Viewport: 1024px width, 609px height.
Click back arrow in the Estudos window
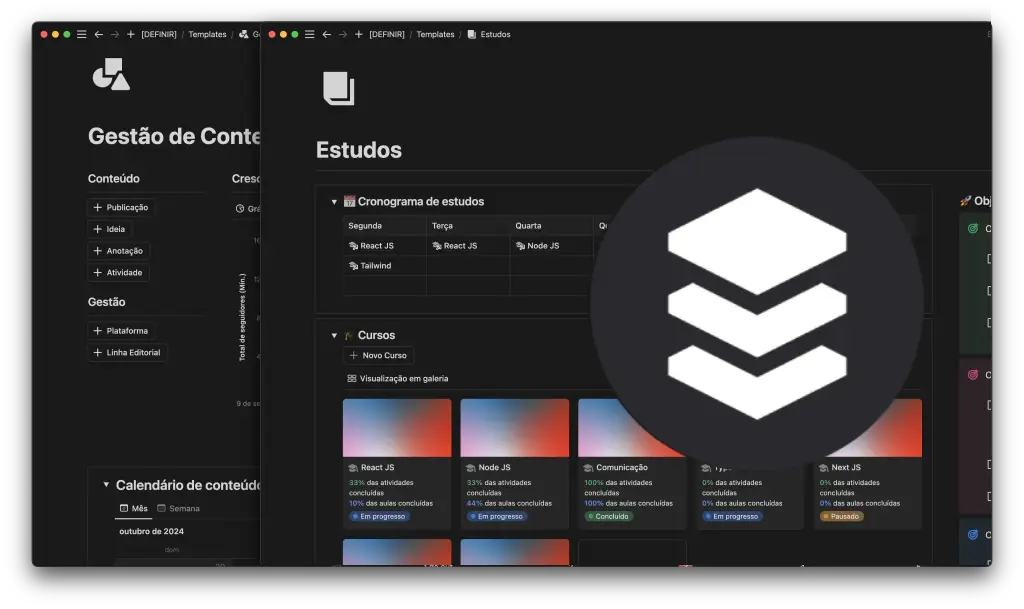click(327, 34)
